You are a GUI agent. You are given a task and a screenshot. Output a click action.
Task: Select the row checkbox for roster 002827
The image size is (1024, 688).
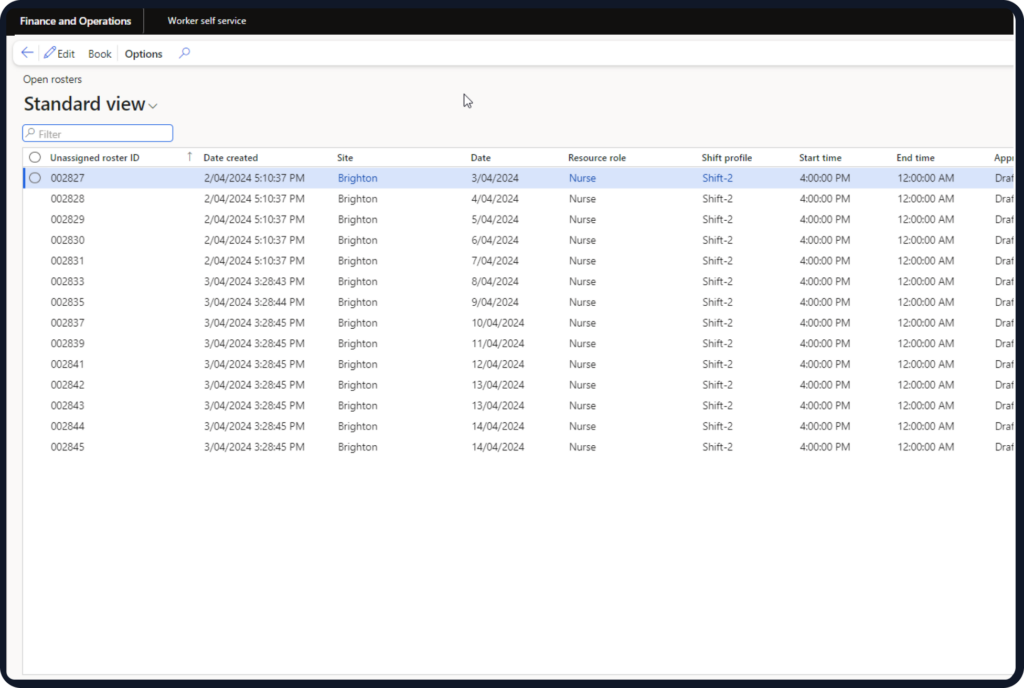point(35,178)
